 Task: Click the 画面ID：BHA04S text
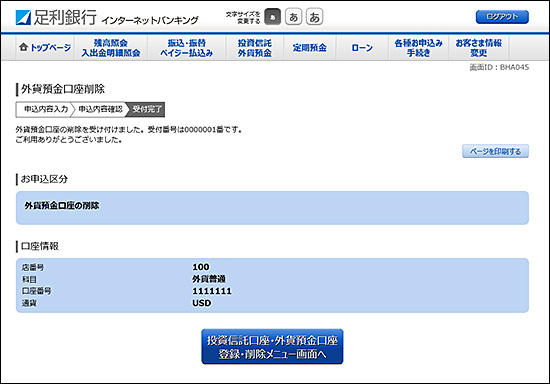point(499,67)
